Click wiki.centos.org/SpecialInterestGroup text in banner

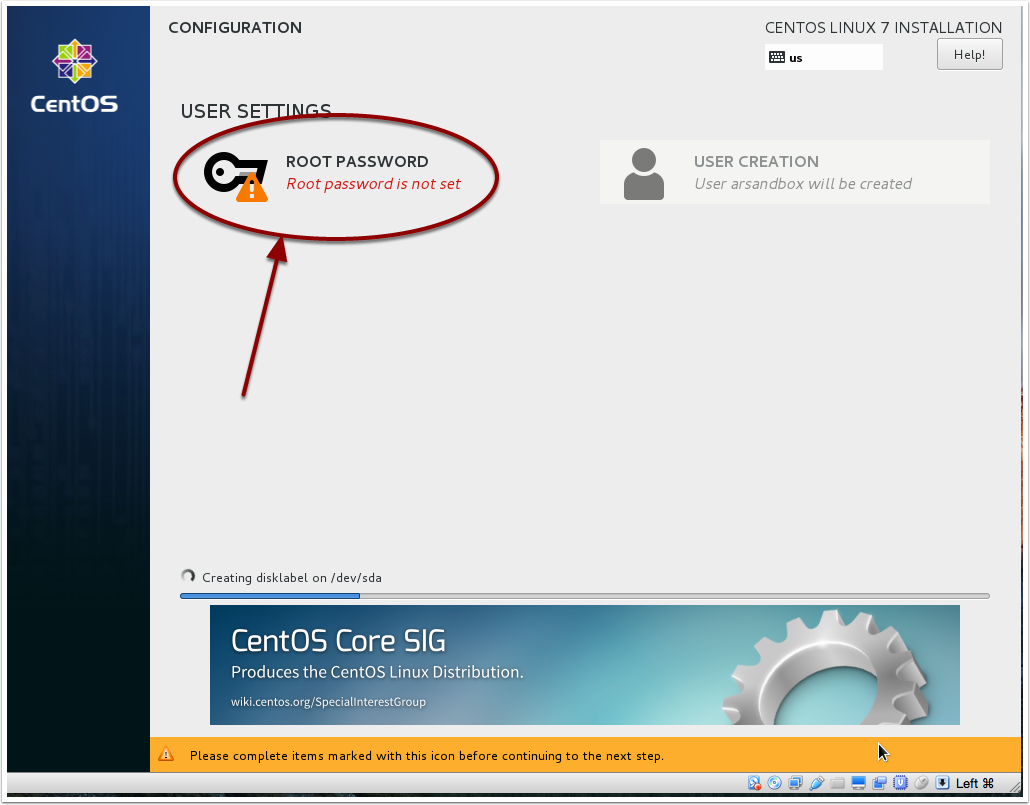(328, 702)
